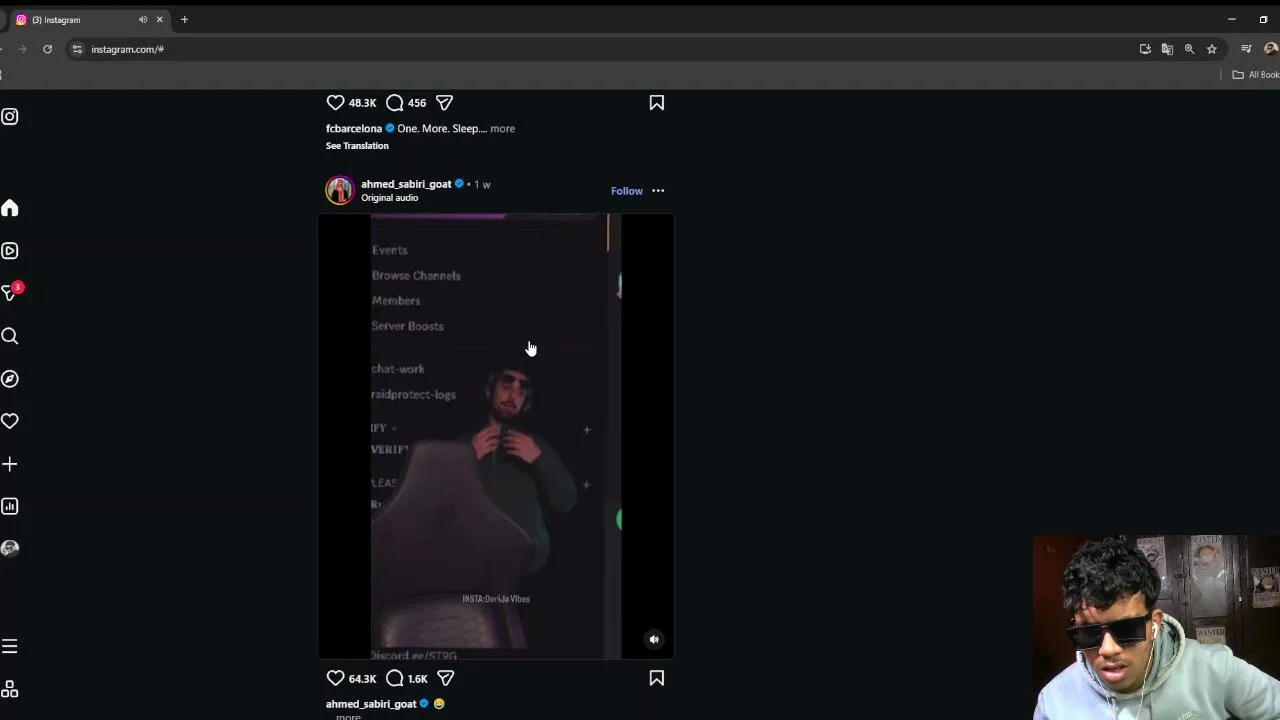Open Search from the left sidebar
Image resolution: width=1280 pixels, height=720 pixels.
(x=10, y=336)
